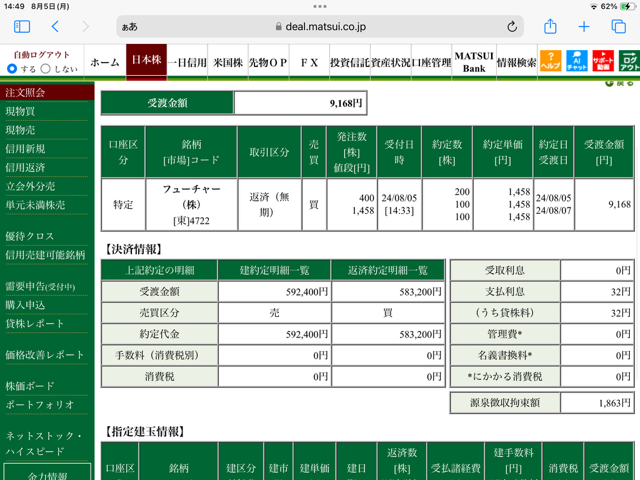Image resolution: width=640 pixels, height=480 pixels.
Task: Open the MATSUI Bank tab
Action: [474, 62]
